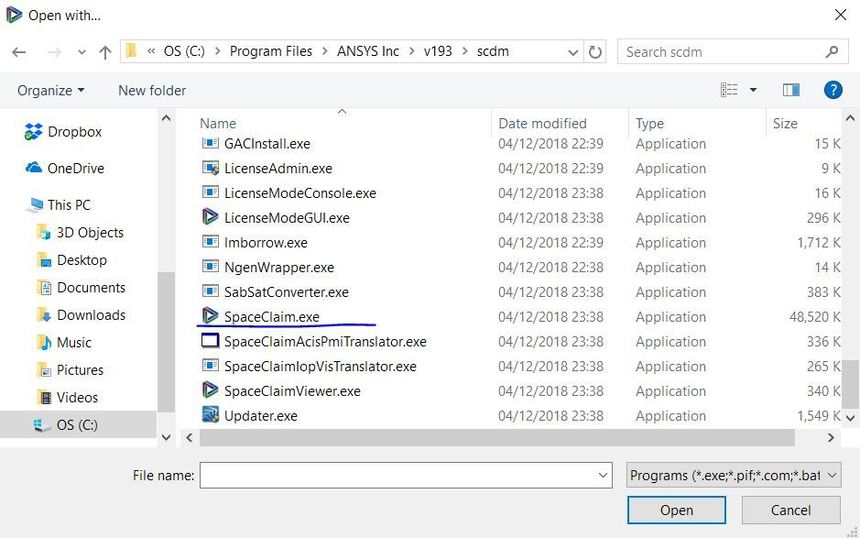Click the SpaceClaimAcisPmiTranslator.exe file icon

coord(210,341)
